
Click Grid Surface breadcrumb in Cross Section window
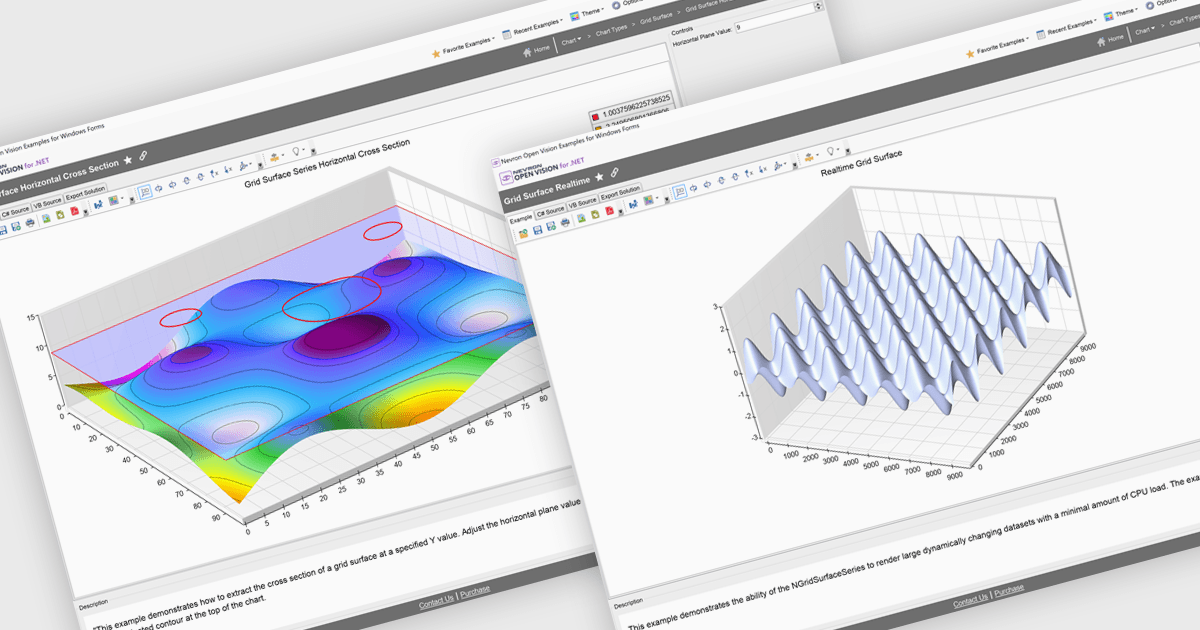656,19
